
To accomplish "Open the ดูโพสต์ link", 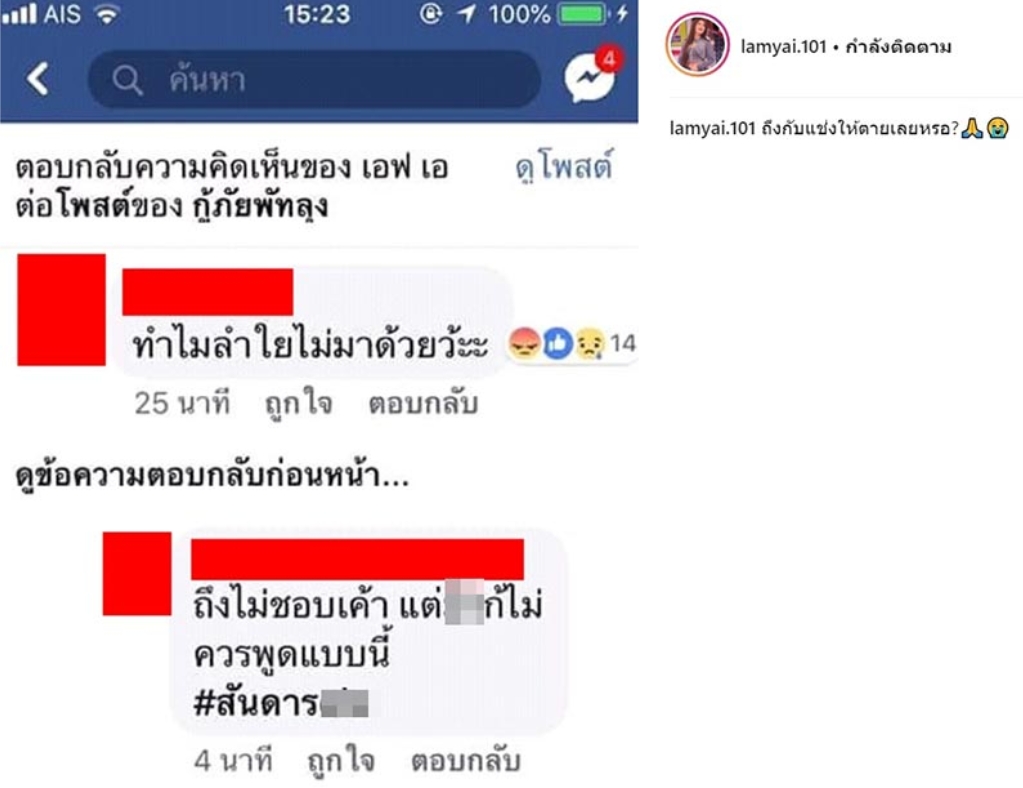I will [x=564, y=167].
